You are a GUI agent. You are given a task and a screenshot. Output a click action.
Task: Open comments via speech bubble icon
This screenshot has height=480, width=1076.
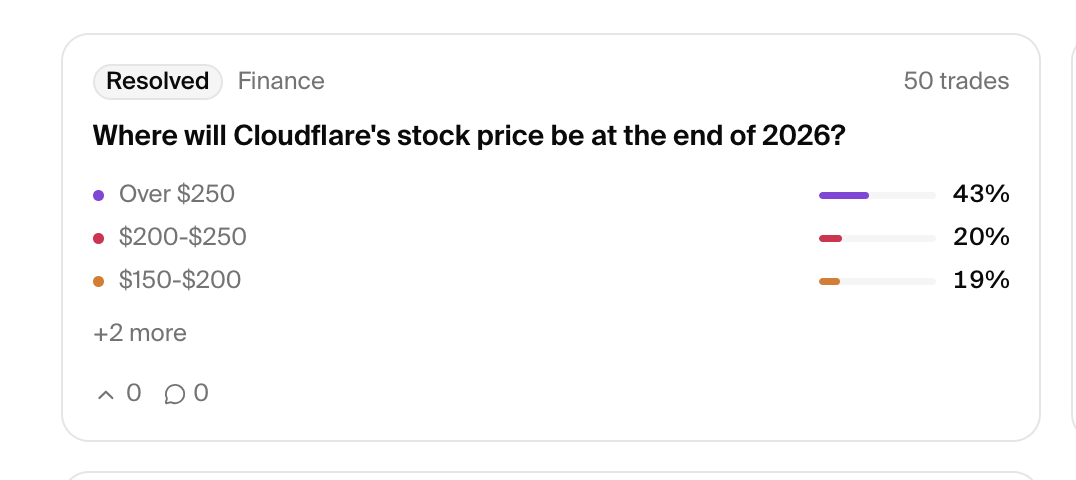pyautogui.click(x=174, y=394)
